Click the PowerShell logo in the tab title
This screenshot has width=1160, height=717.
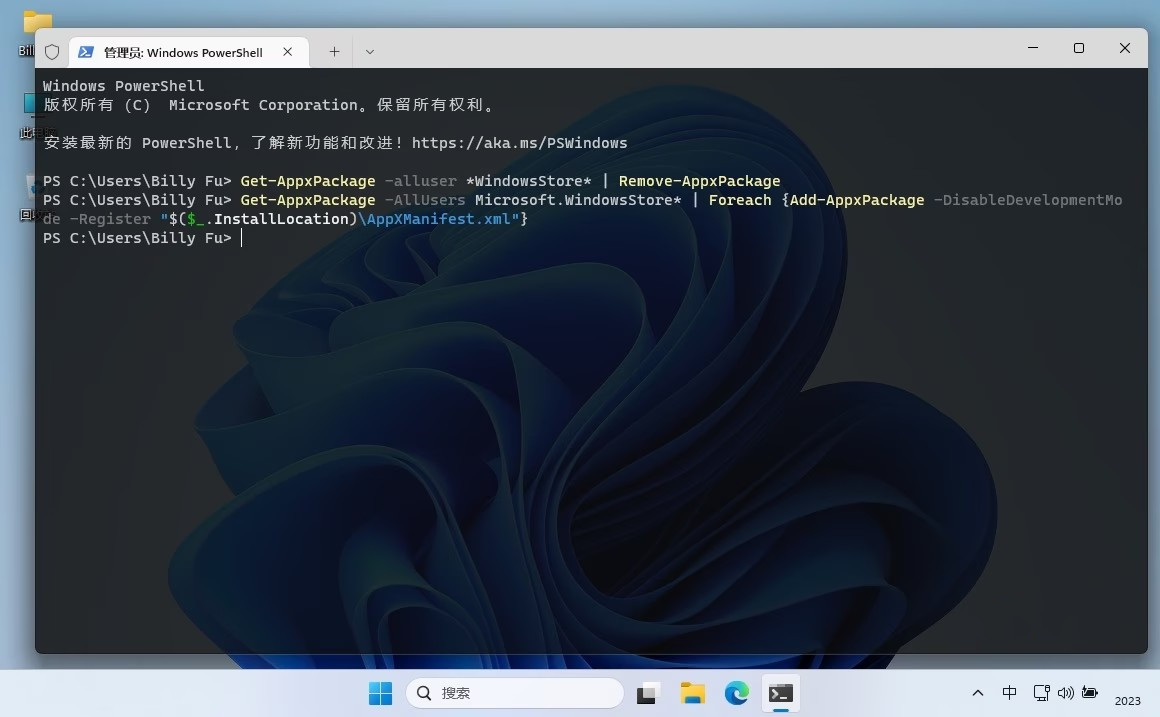(85, 51)
